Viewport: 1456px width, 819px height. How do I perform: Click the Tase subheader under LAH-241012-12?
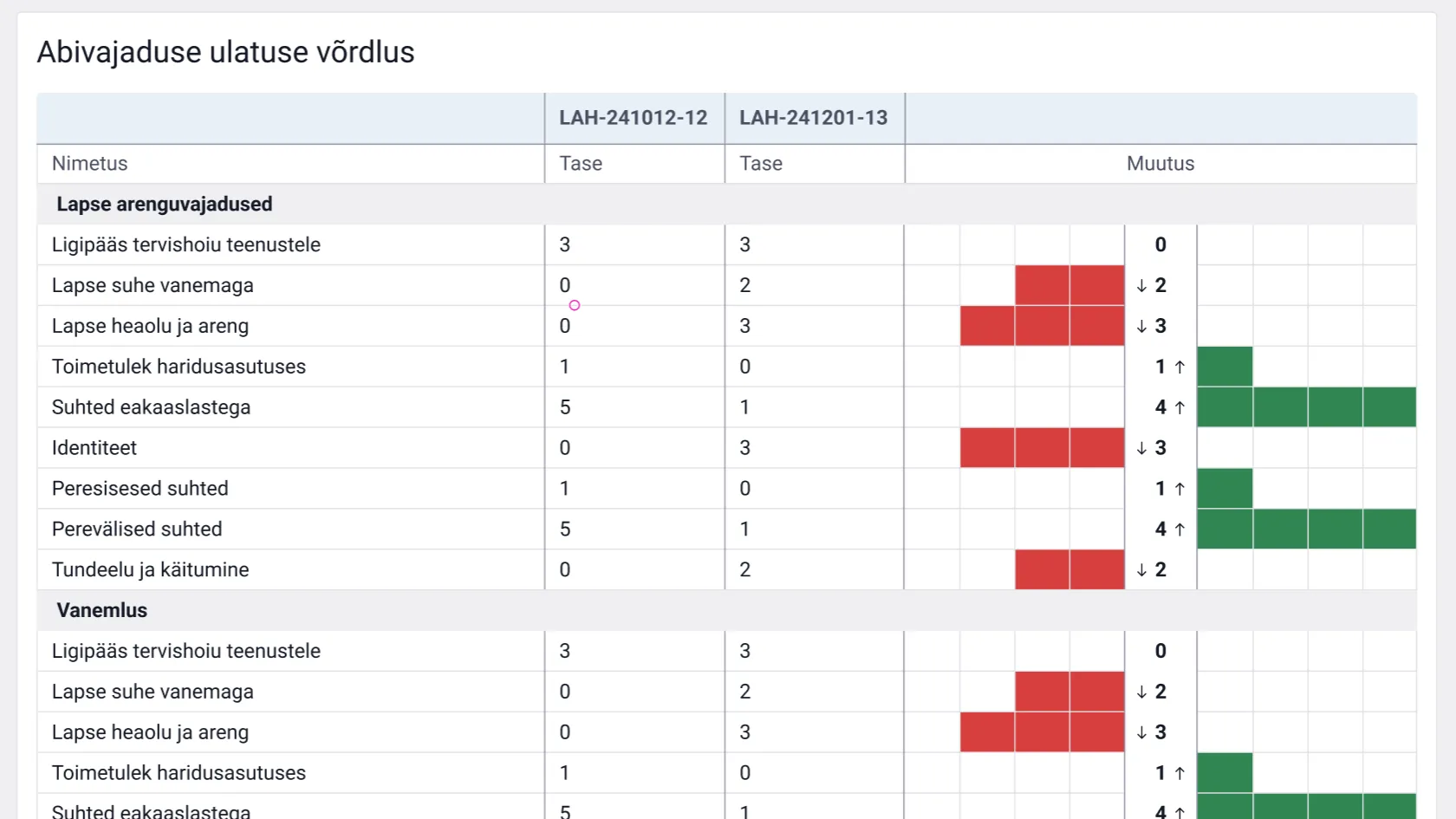[581, 164]
